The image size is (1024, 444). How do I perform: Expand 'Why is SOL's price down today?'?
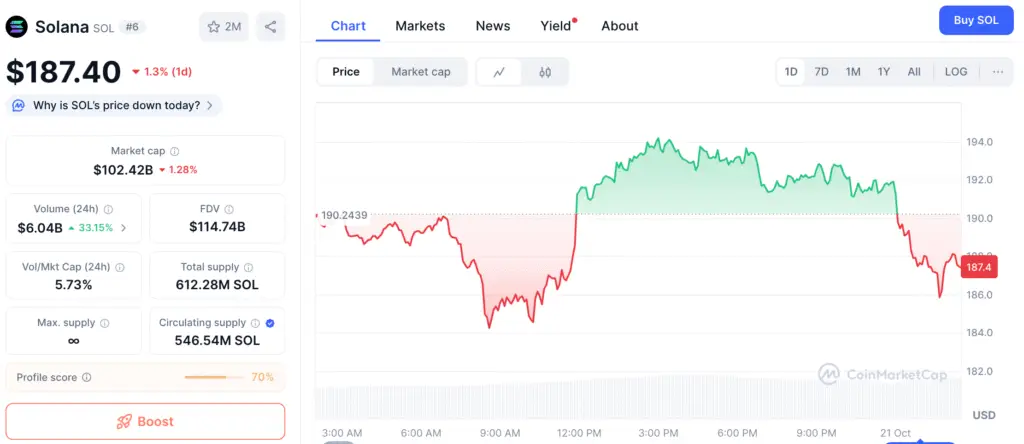[114, 105]
